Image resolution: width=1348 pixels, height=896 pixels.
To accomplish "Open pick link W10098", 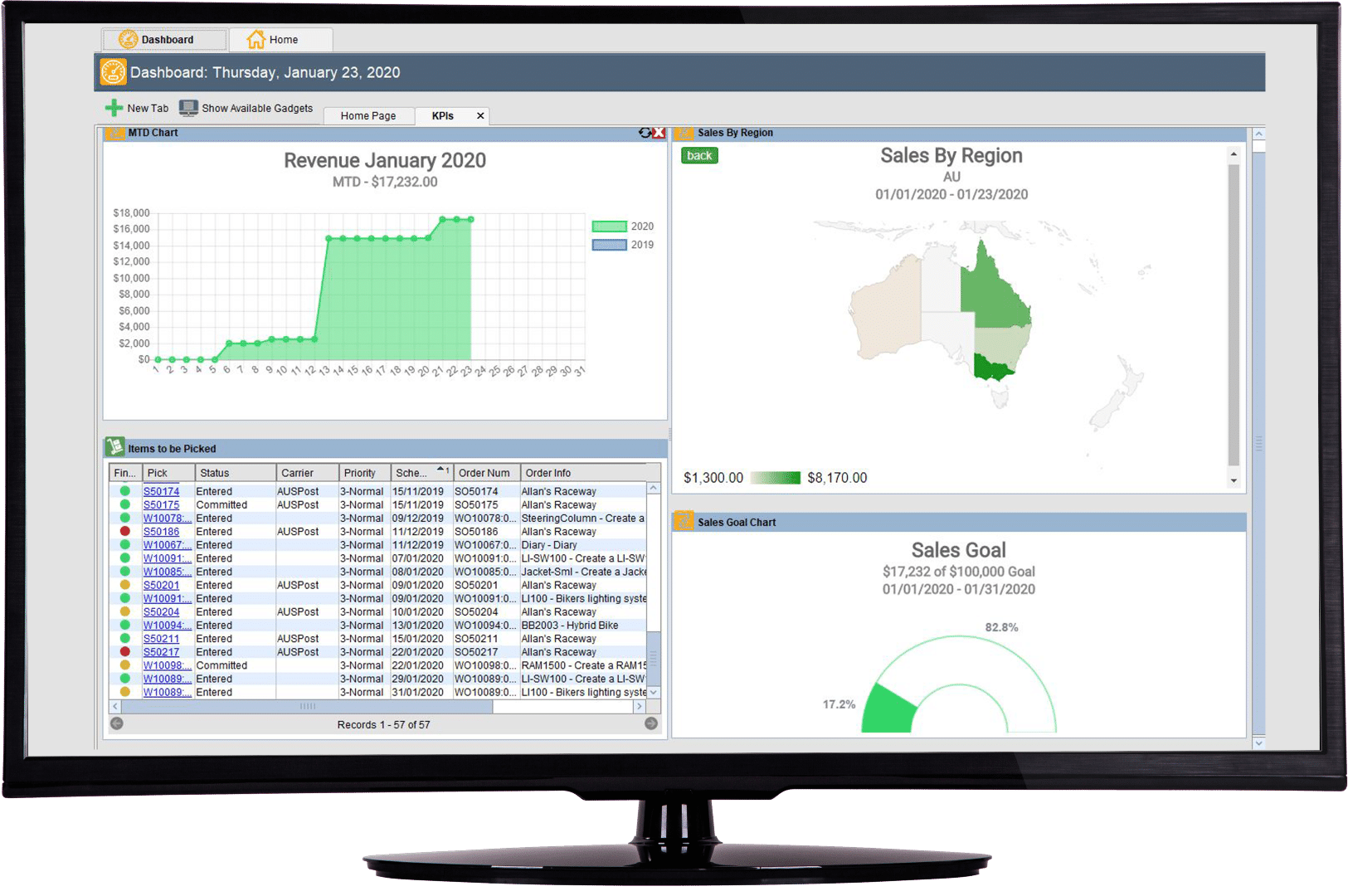I will point(167,665).
